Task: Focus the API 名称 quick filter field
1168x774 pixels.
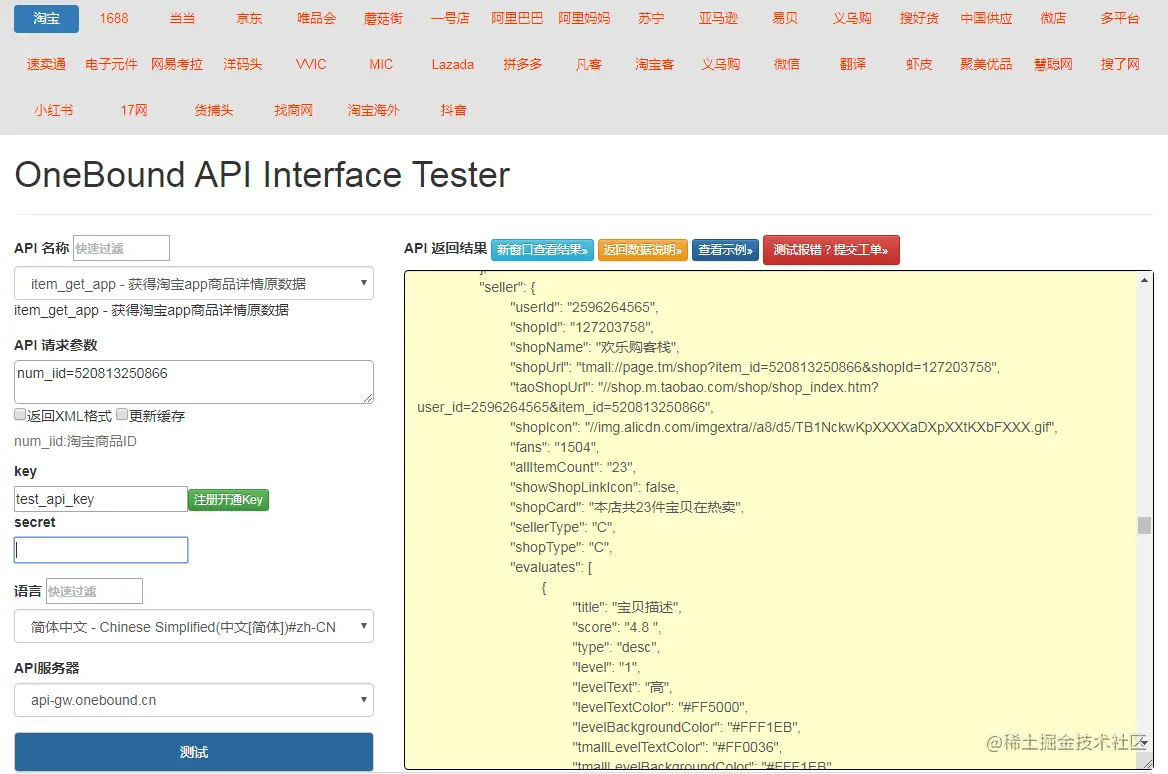Action: 121,248
